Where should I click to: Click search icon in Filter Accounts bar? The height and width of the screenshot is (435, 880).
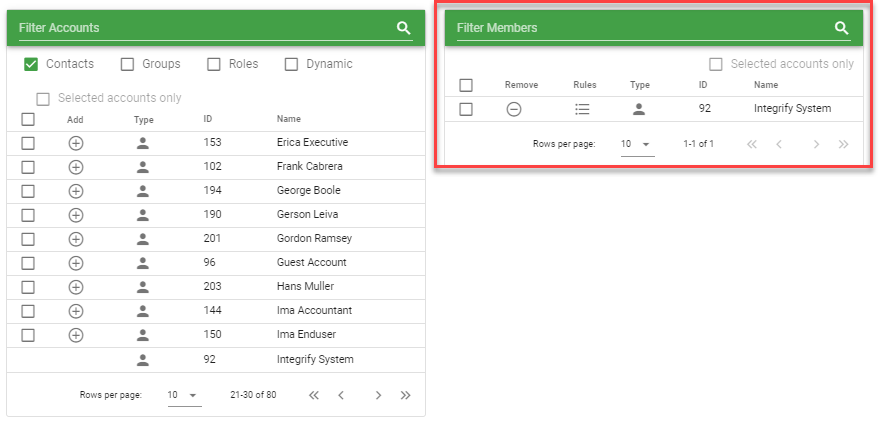click(x=404, y=28)
